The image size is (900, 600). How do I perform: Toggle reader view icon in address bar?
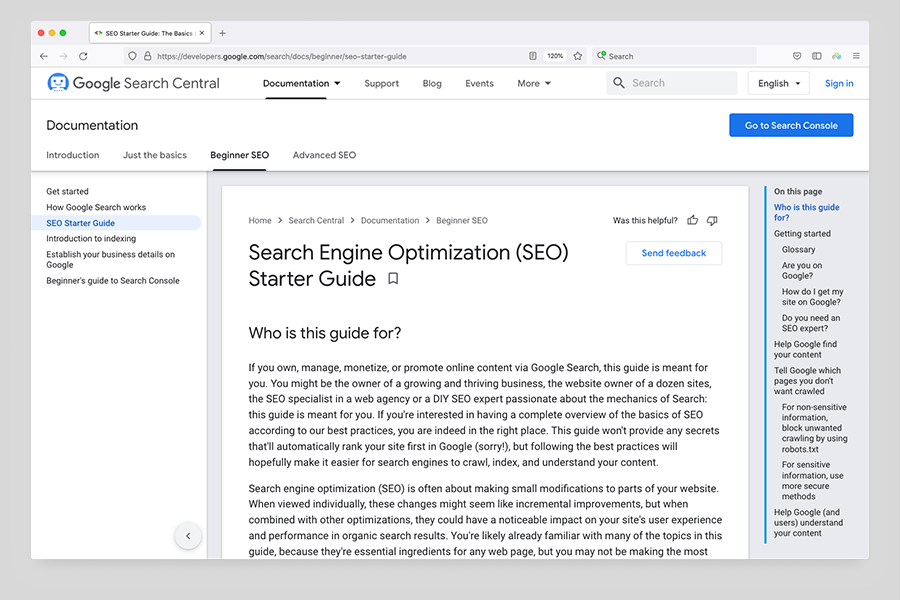click(533, 56)
